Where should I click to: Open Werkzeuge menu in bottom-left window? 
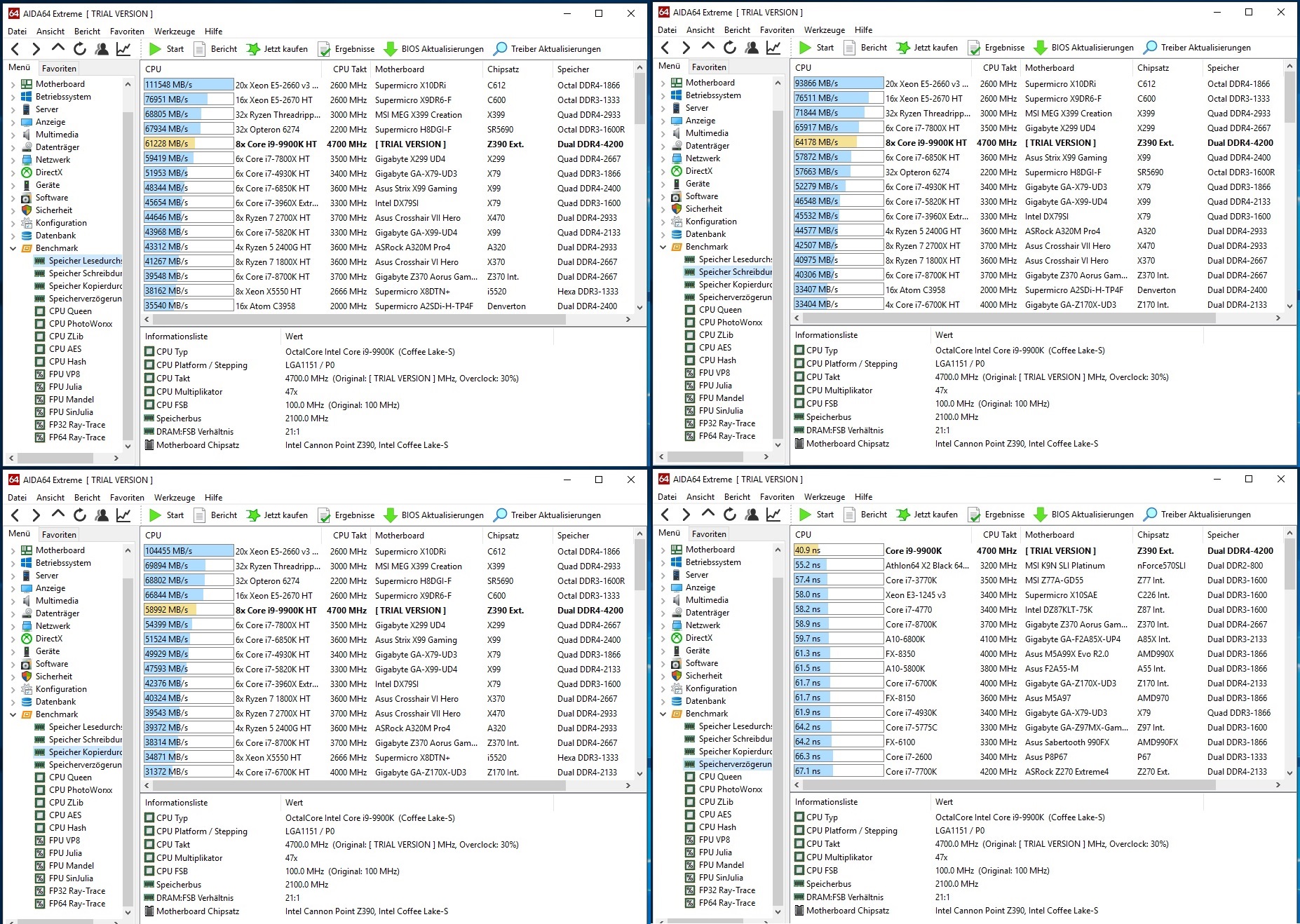(x=175, y=498)
